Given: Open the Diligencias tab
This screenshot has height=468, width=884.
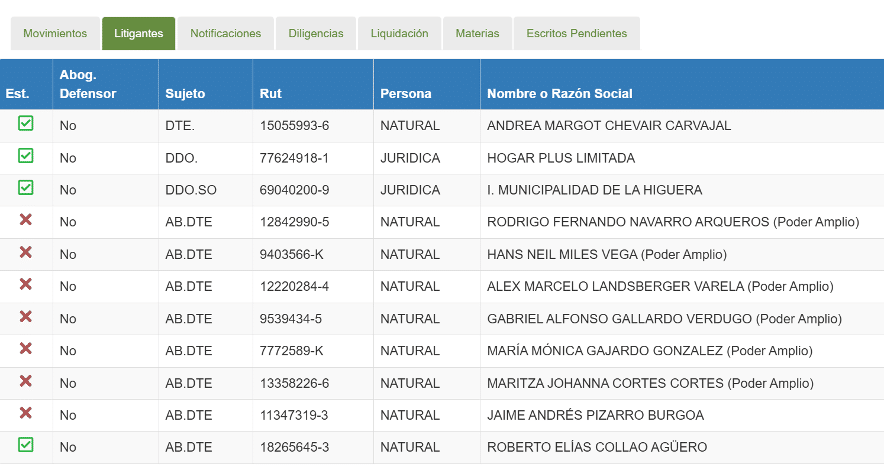Looking at the screenshot, I should [315, 33].
